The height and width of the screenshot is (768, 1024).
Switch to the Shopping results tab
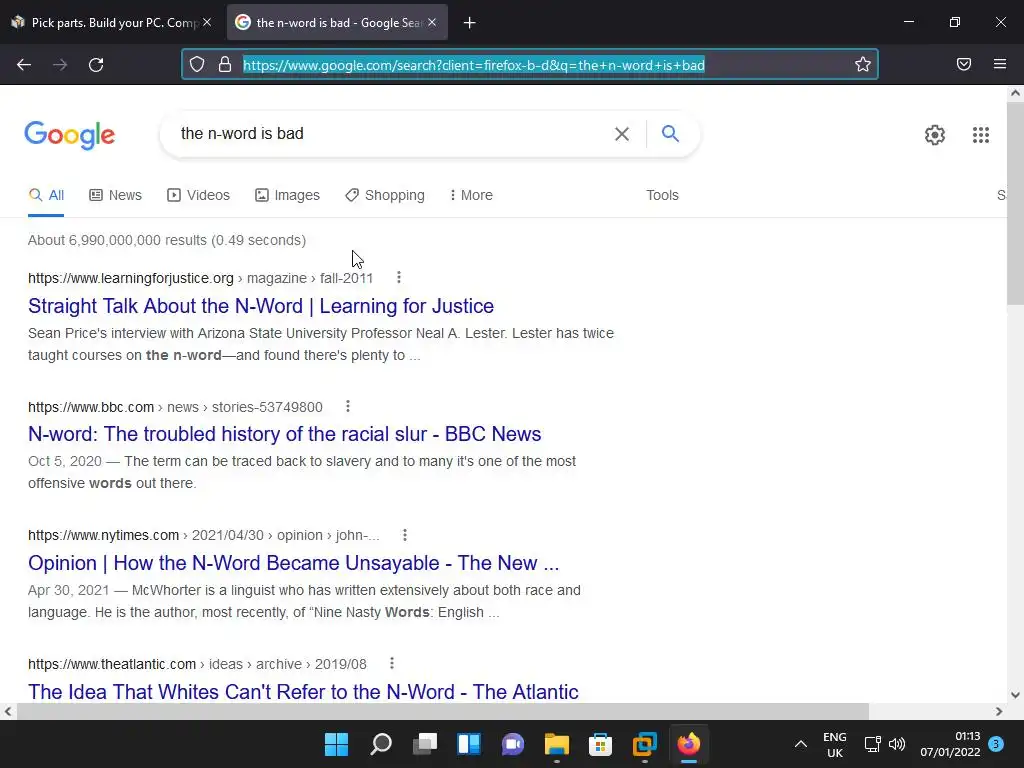[385, 195]
